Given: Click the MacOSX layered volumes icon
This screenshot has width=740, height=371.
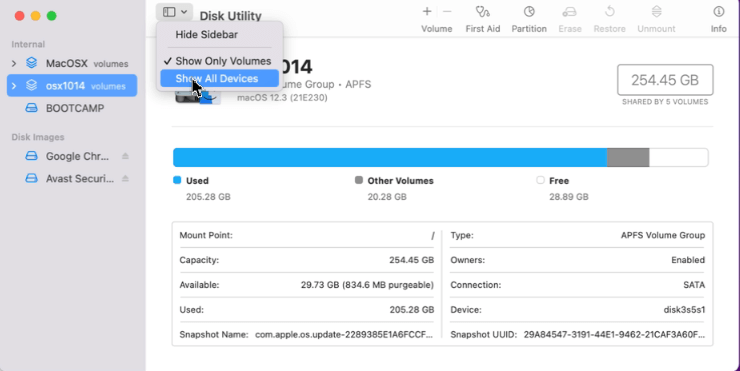Looking at the screenshot, I should click(31, 63).
